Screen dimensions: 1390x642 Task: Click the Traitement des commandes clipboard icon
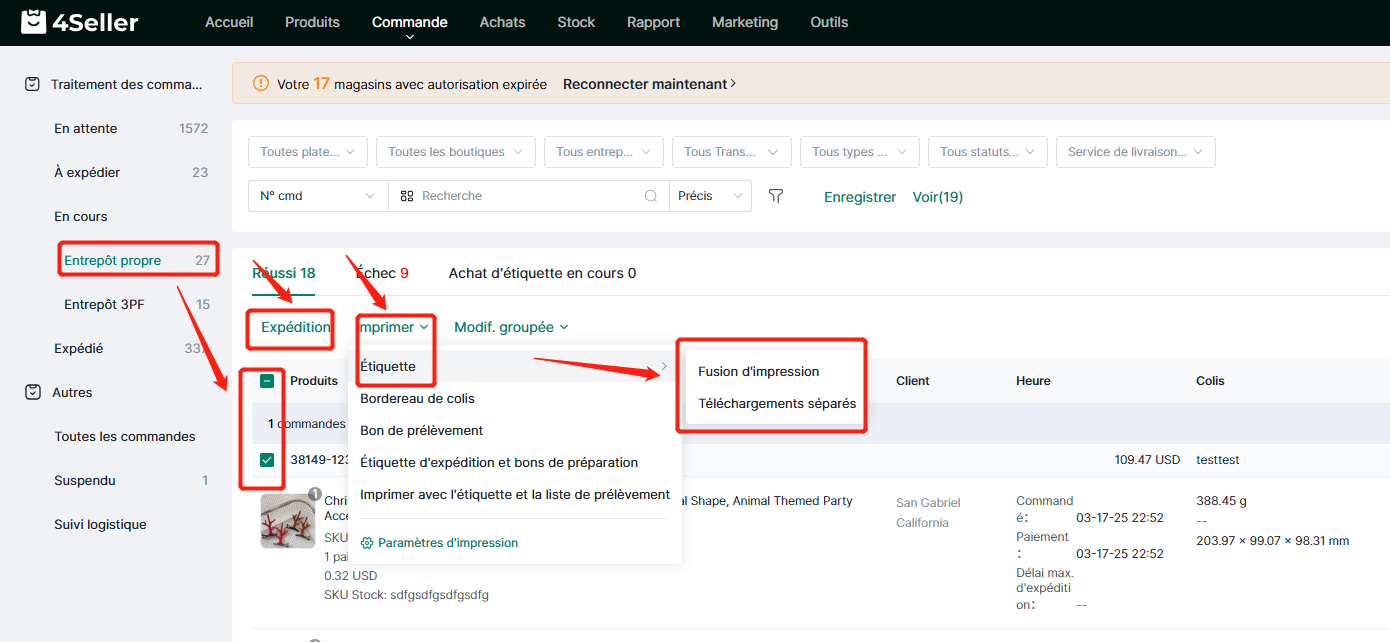click(32, 84)
